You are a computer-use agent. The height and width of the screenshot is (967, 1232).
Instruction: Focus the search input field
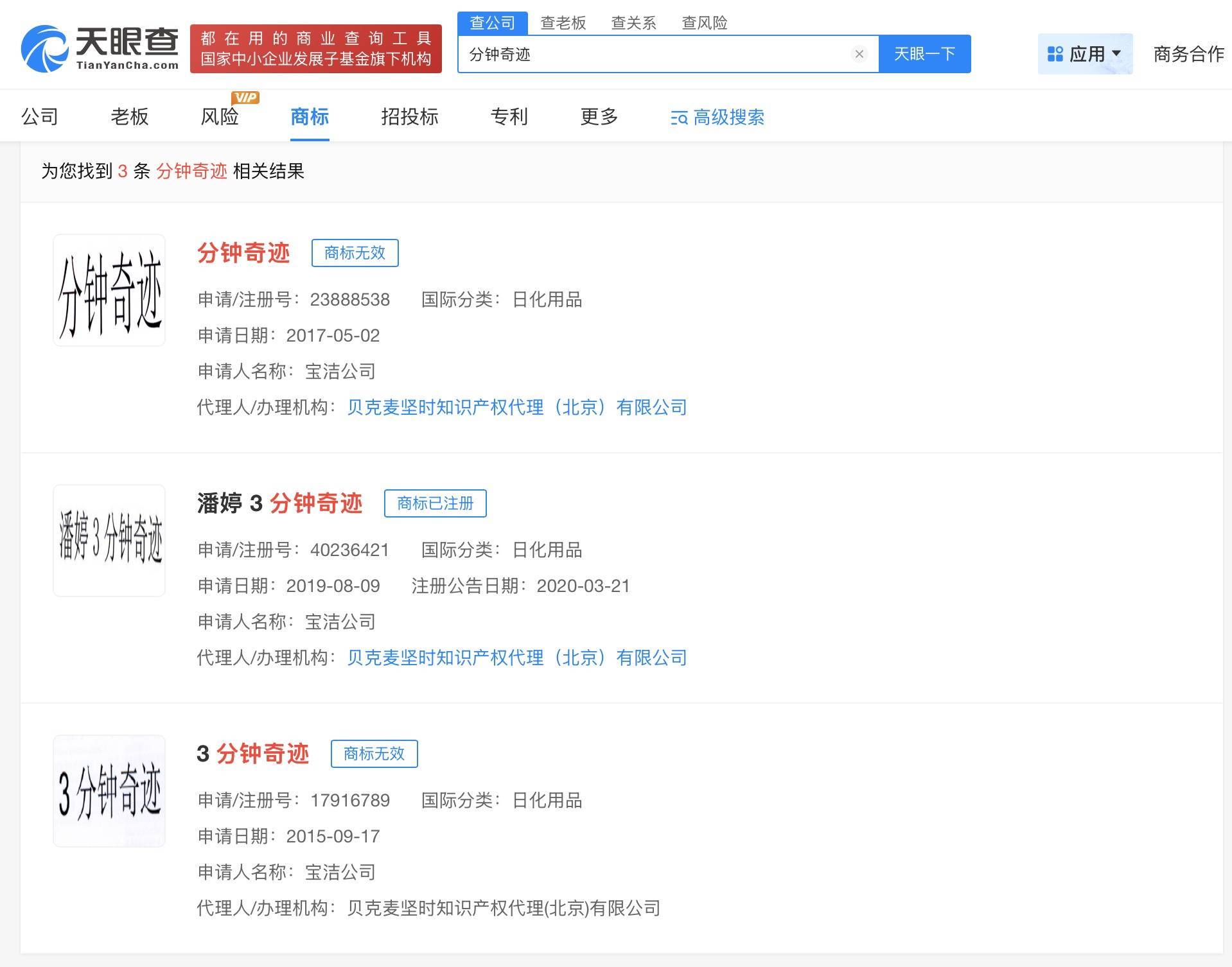click(x=655, y=54)
